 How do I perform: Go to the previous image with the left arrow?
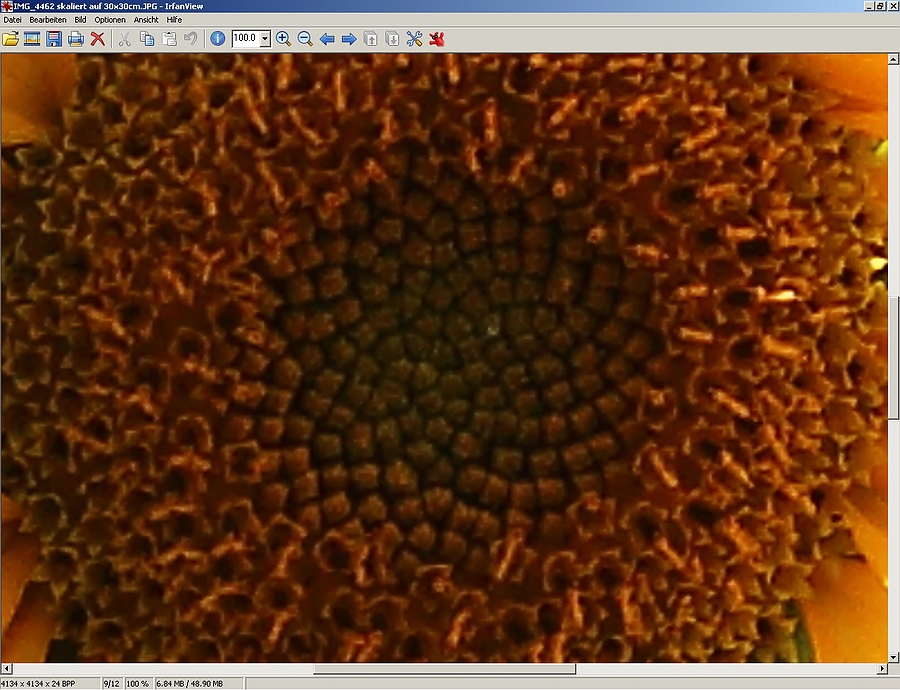(327, 39)
